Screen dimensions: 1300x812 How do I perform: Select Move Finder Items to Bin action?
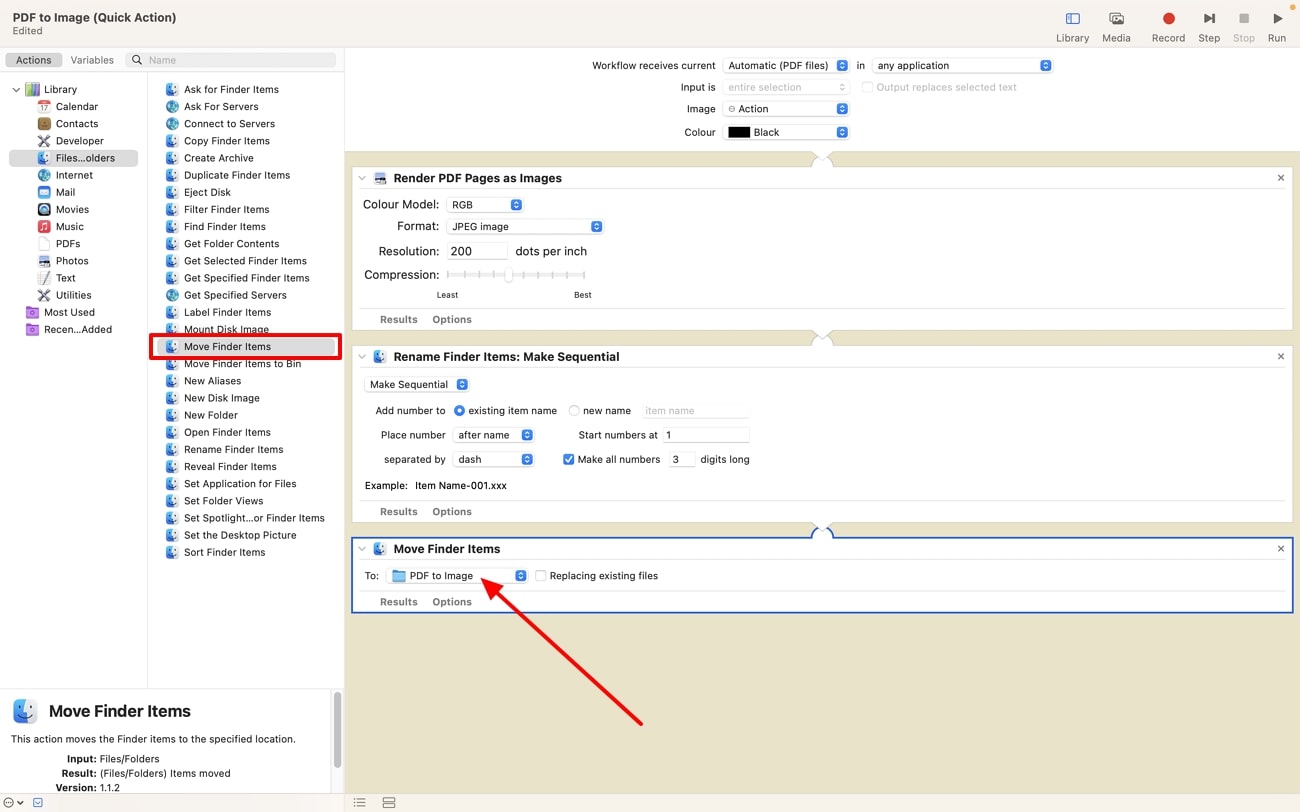click(242, 364)
